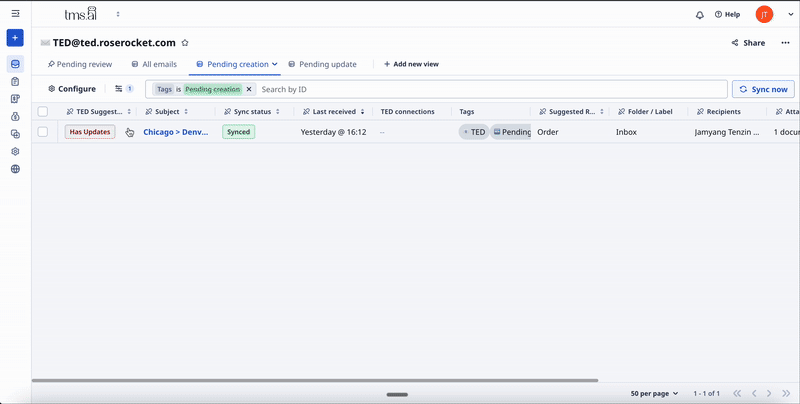Open the globe icon in sidebar
The image size is (800, 404).
15,169
